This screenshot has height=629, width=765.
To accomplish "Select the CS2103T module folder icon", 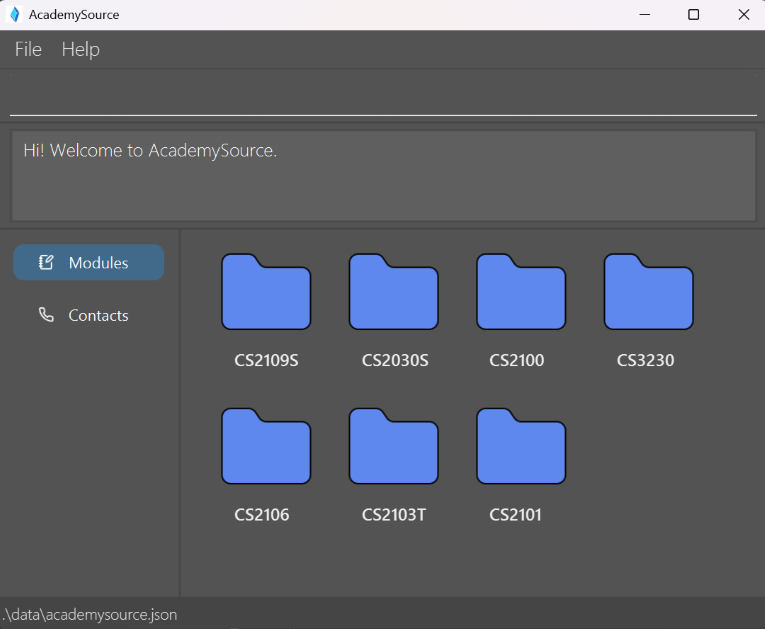I will pos(393,447).
